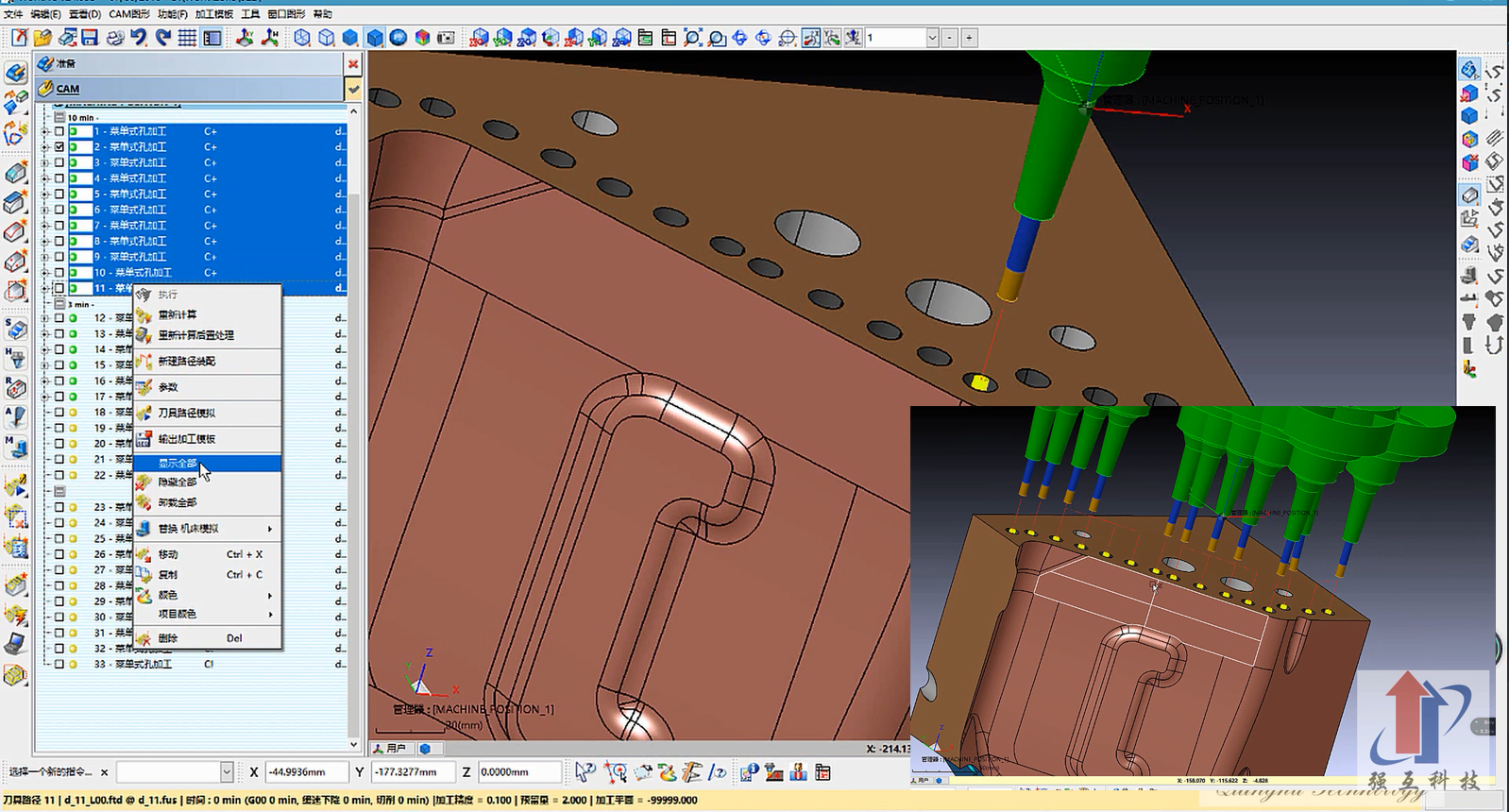This screenshot has height=812, width=1509.
Task: Toggle checkbox for operation 10 菜单式孔加工
Action: pyautogui.click(x=59, y=272)
